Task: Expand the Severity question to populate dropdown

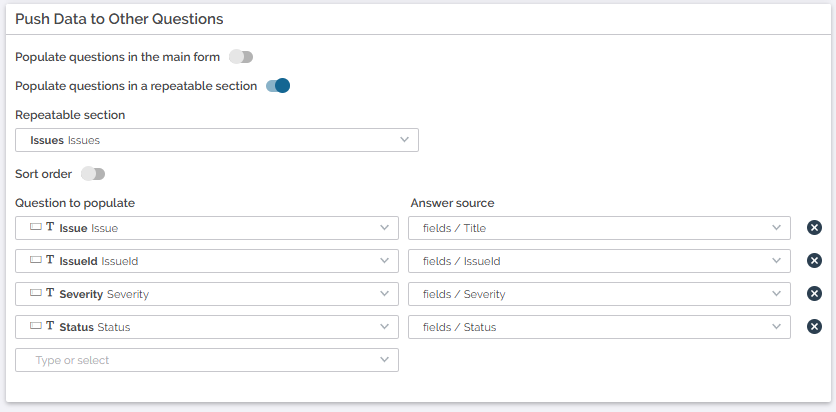Action: (x=207, y=294)
